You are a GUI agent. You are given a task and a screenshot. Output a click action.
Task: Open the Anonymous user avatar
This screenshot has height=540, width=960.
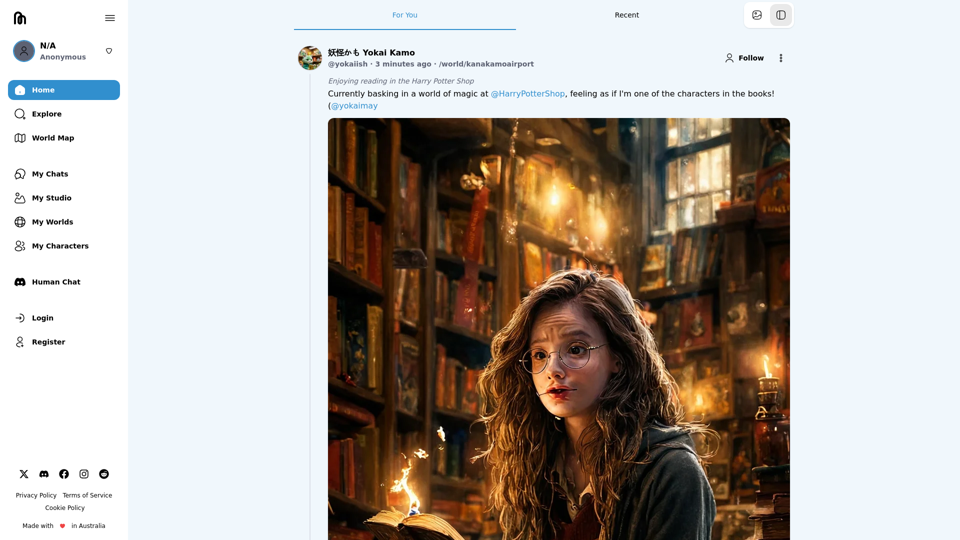(24, 51)
